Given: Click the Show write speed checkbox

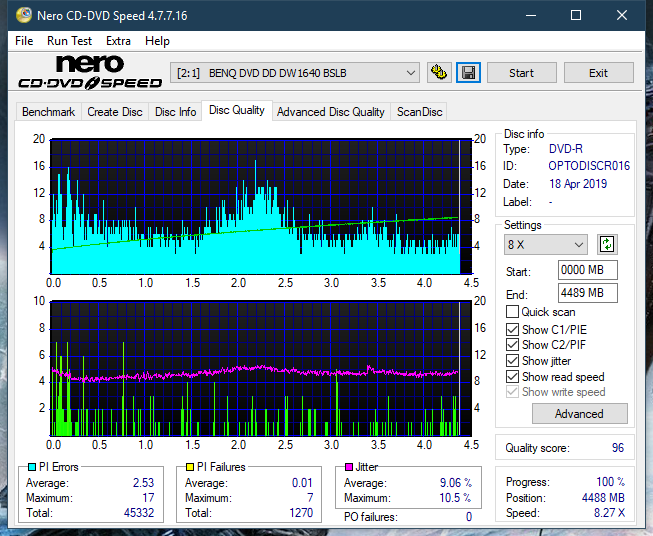Looking at the screenshot, I should [x=512, y=392].
